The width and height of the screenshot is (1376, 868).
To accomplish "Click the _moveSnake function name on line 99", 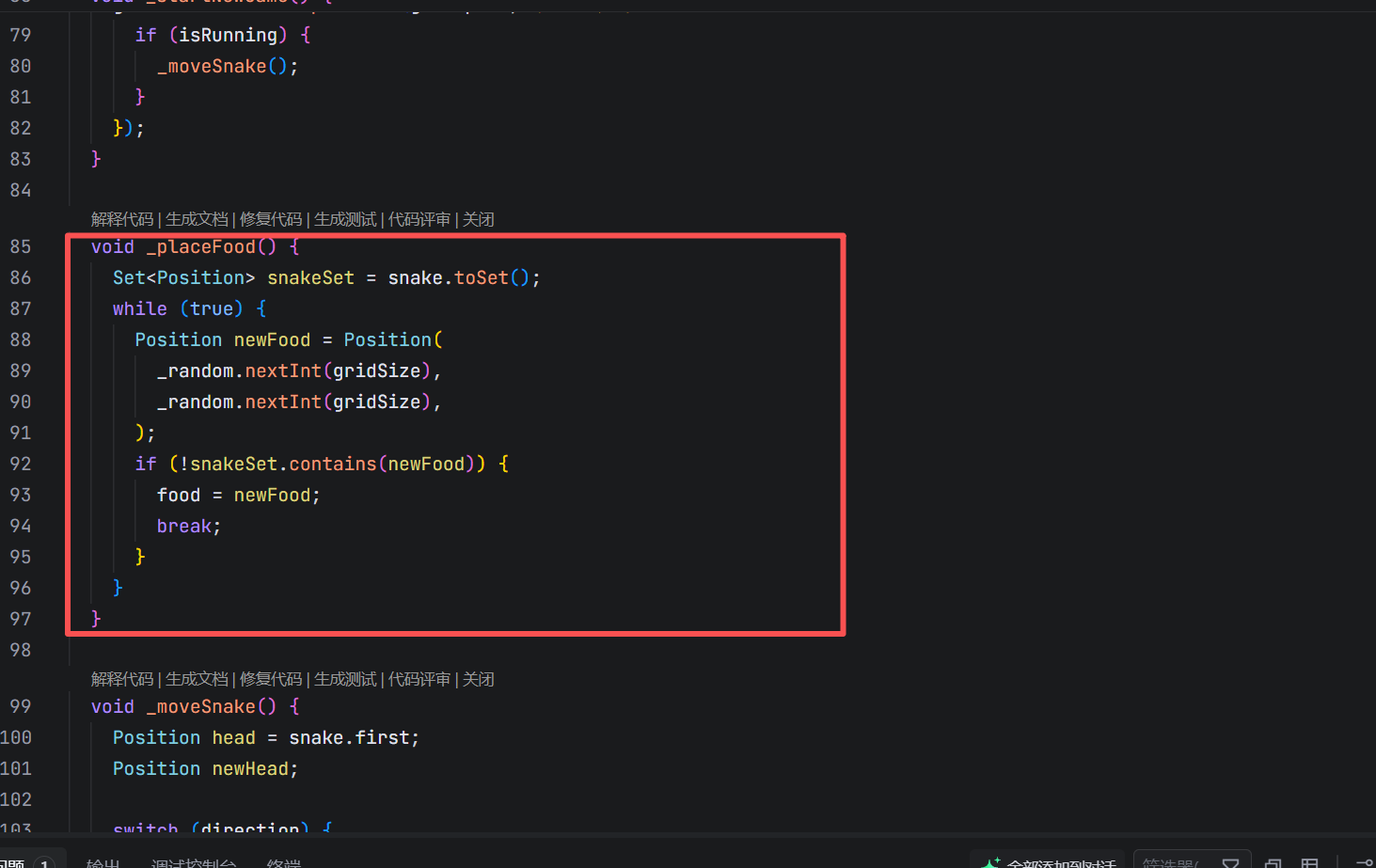I will coord(201,706).
